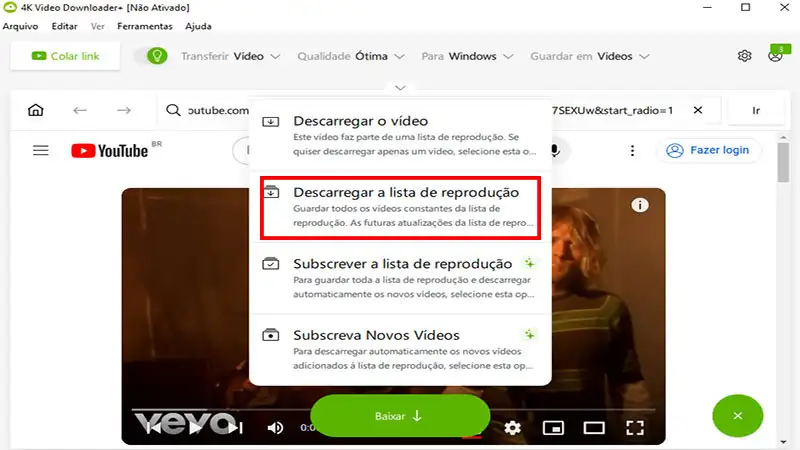Click the scrollbar down arrow
The image size is (800, 450).
[784, 442]
